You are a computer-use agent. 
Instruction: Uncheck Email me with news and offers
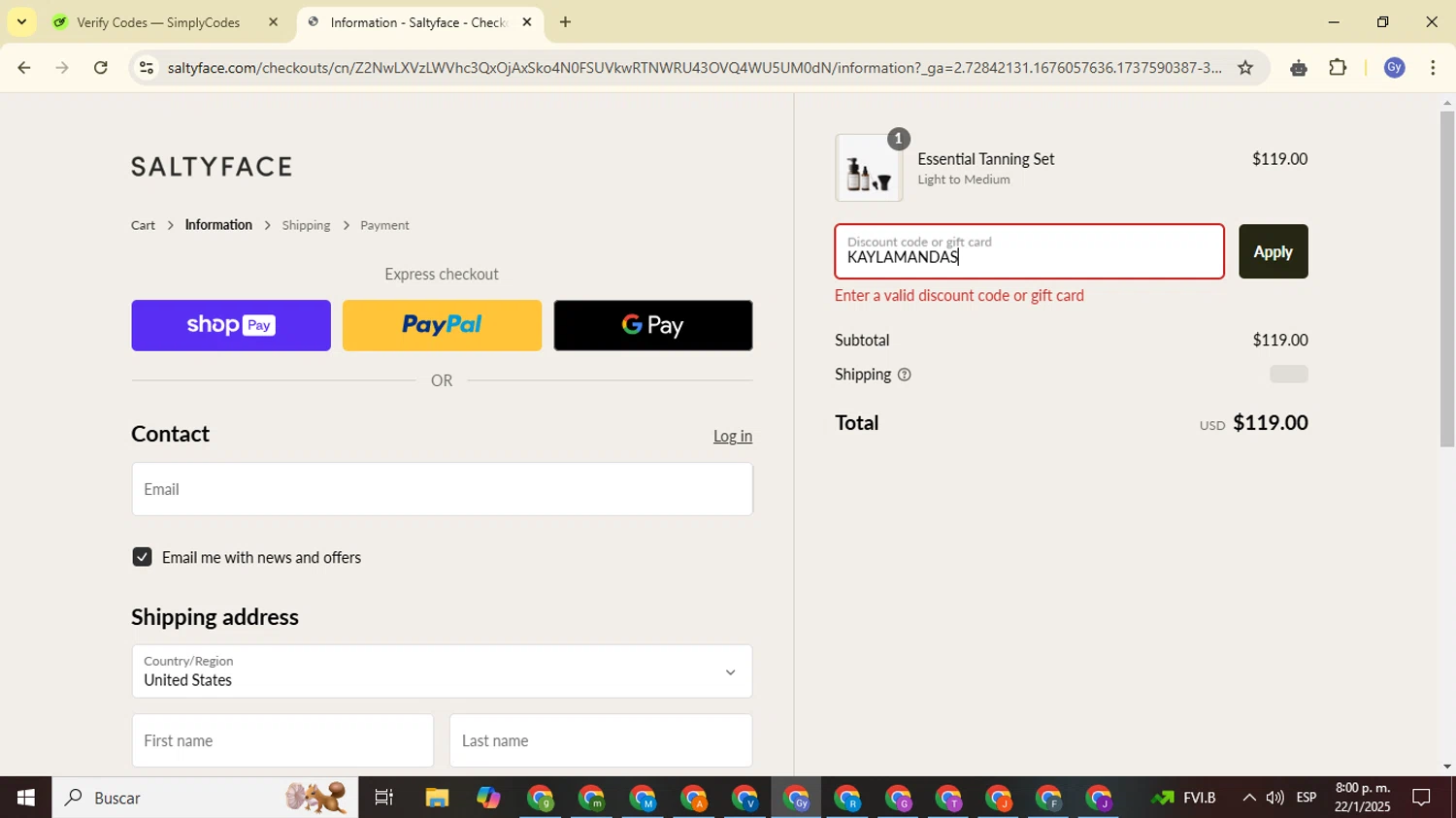[x=142, y=557]
